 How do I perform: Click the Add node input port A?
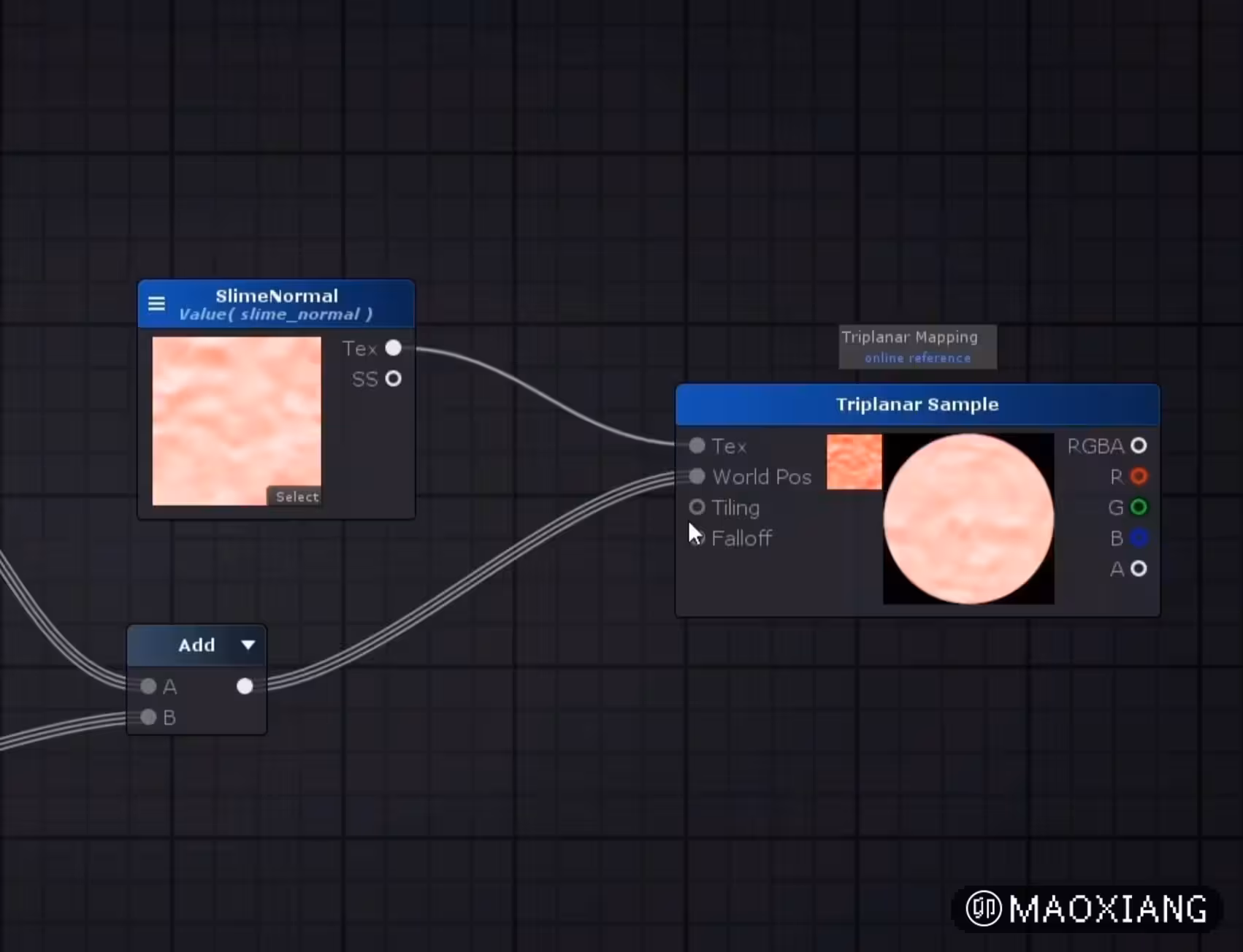click(148, 686)
